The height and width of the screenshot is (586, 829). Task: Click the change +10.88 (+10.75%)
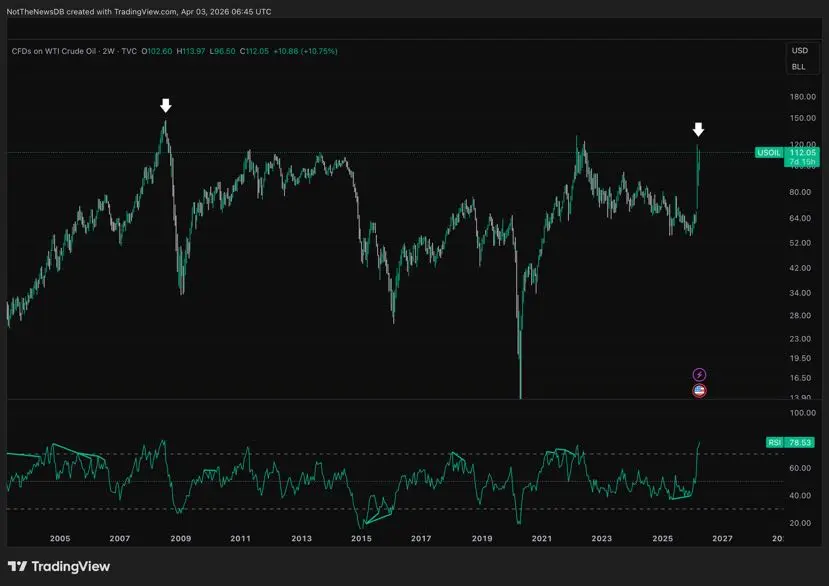click(x=305, y=51)
